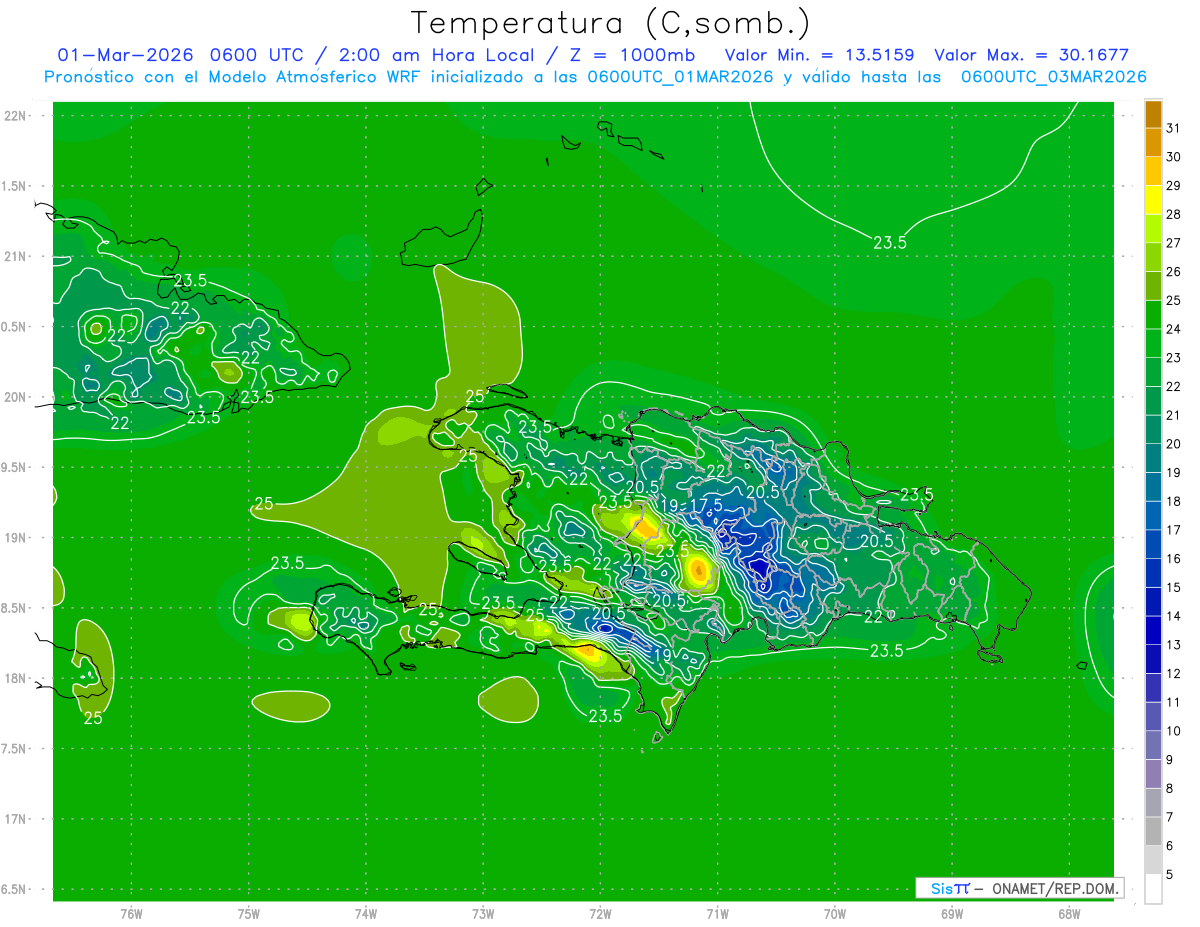
Task: Pick the blue legend band between 16 and 17
Action: (1153, 544)
